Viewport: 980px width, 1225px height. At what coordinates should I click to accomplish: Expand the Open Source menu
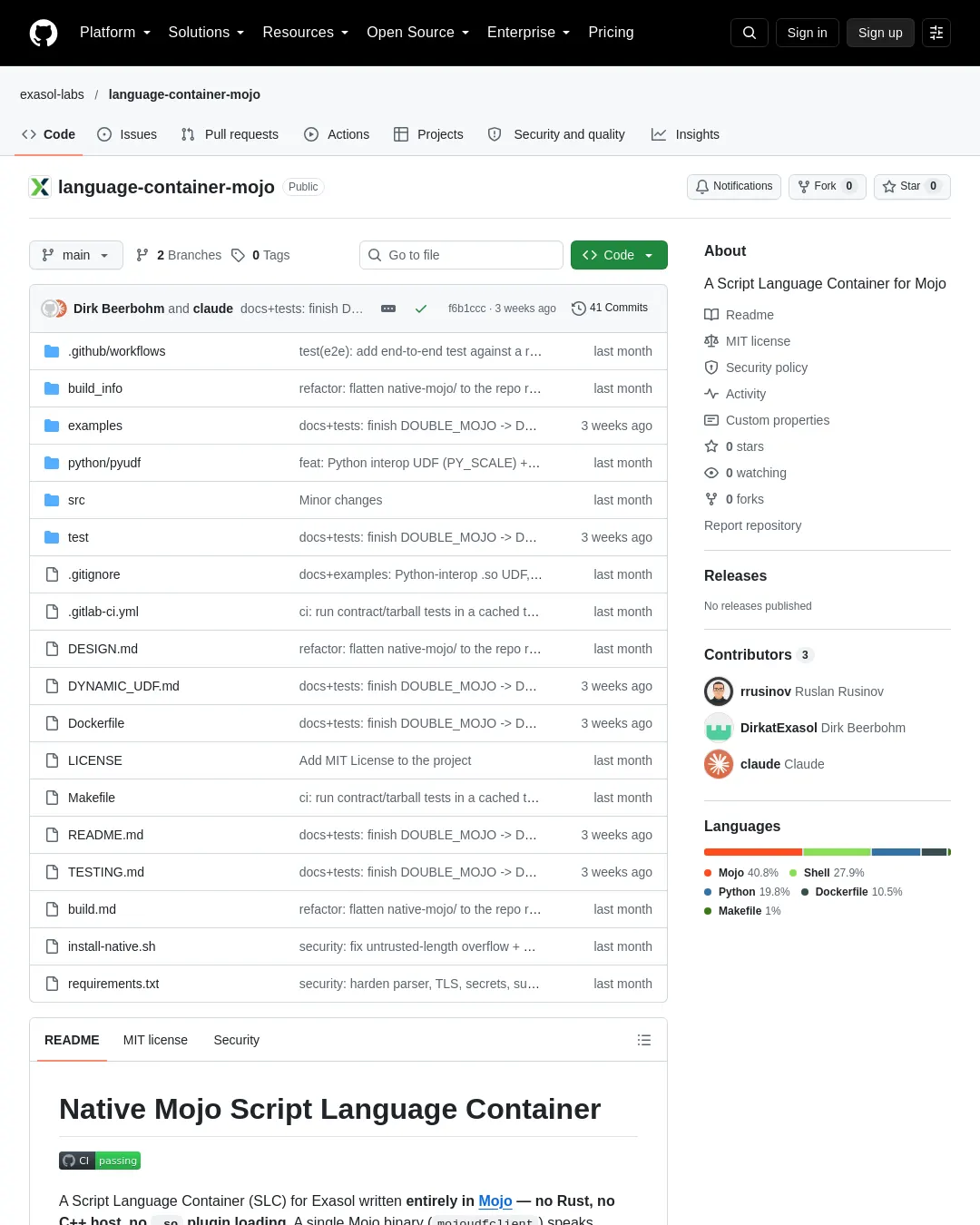click(418, 33)
